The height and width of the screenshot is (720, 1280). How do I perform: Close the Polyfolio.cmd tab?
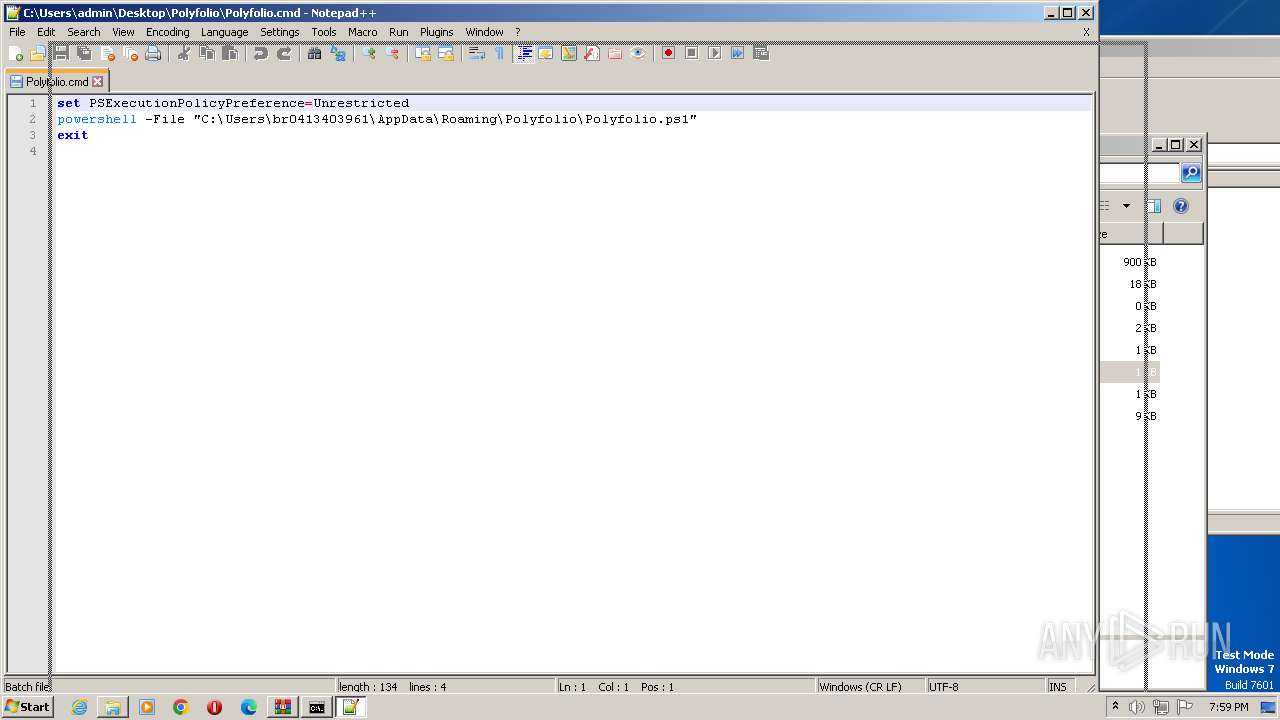click(x=97, y=82)
